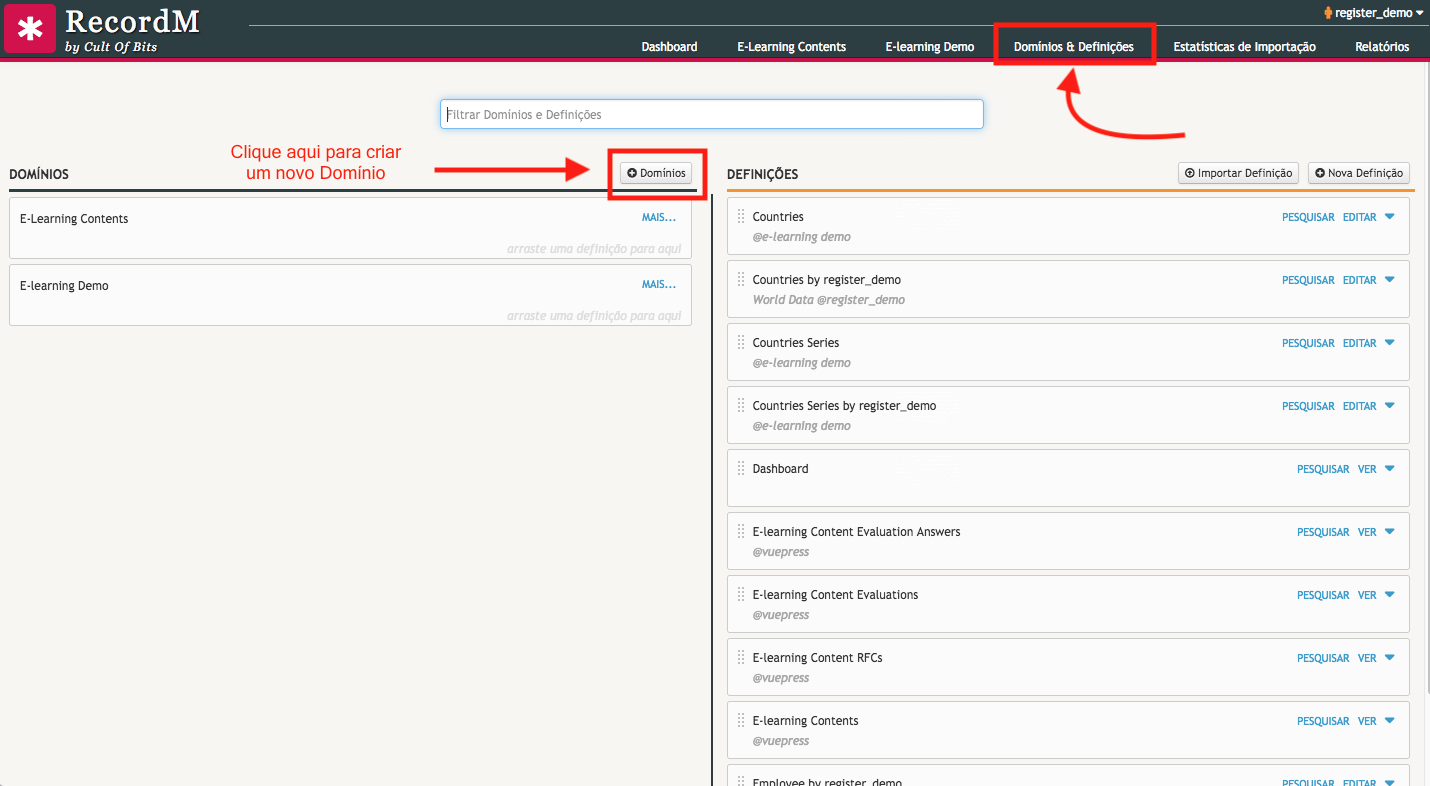Click the Nova Definição button
The width and height of the screenshot is (1430, 786).
coord(1359,173)
